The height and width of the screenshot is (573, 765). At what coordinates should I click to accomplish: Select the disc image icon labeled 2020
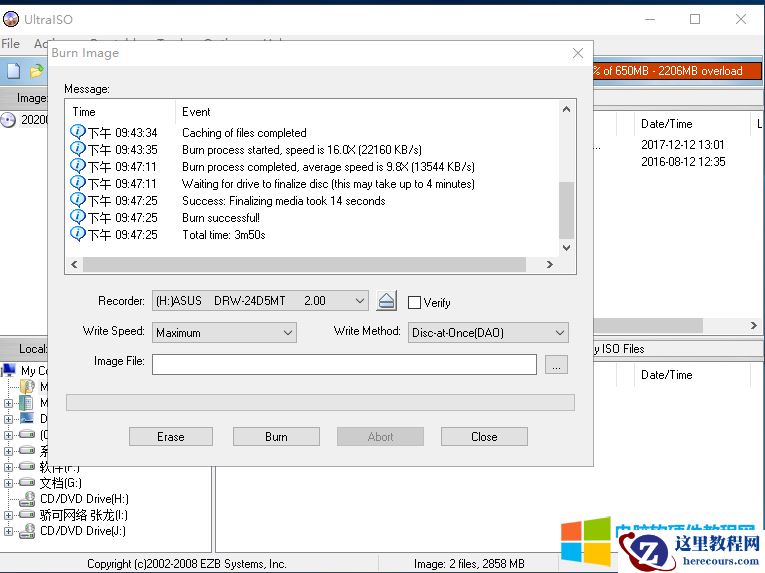(x=8, y=120)
